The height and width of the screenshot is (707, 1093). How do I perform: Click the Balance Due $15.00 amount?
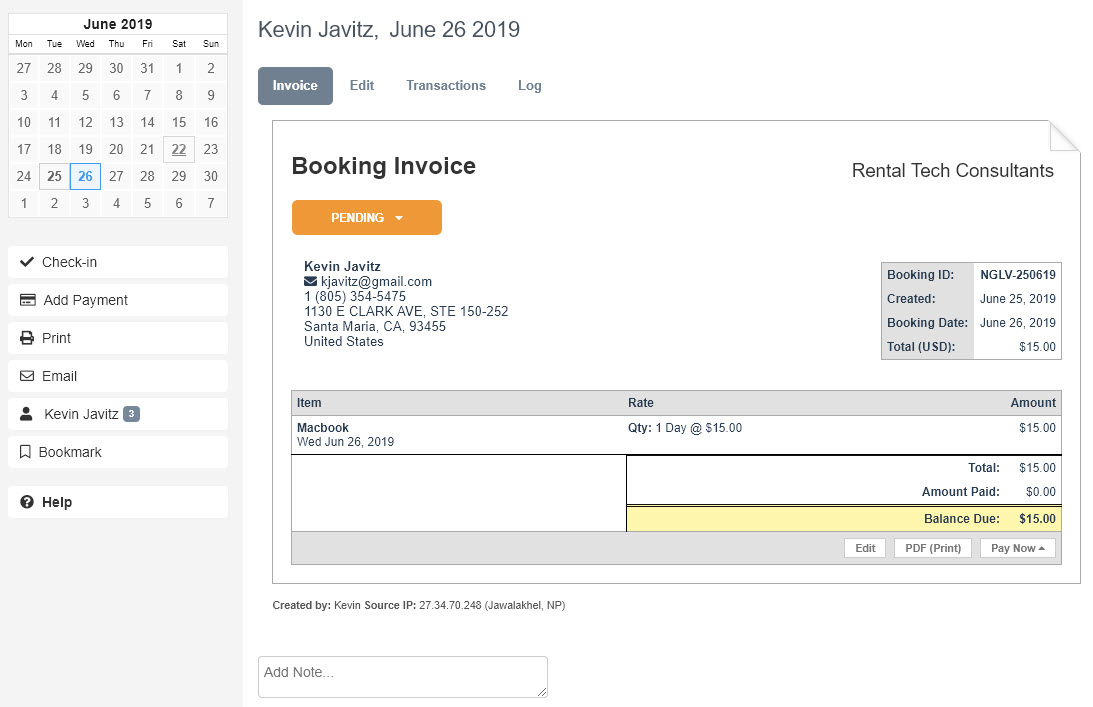coord(1037,519)
